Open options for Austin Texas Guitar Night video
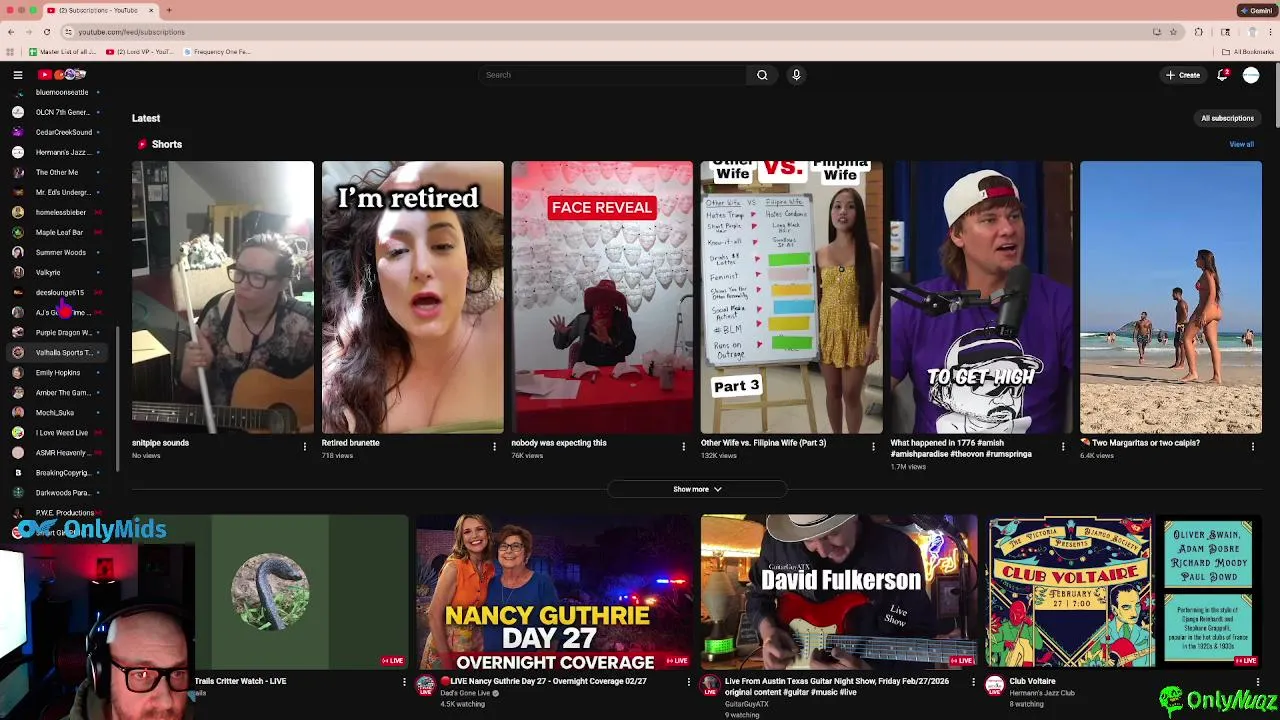1280x720 pixels. click(x=973, y=682)
